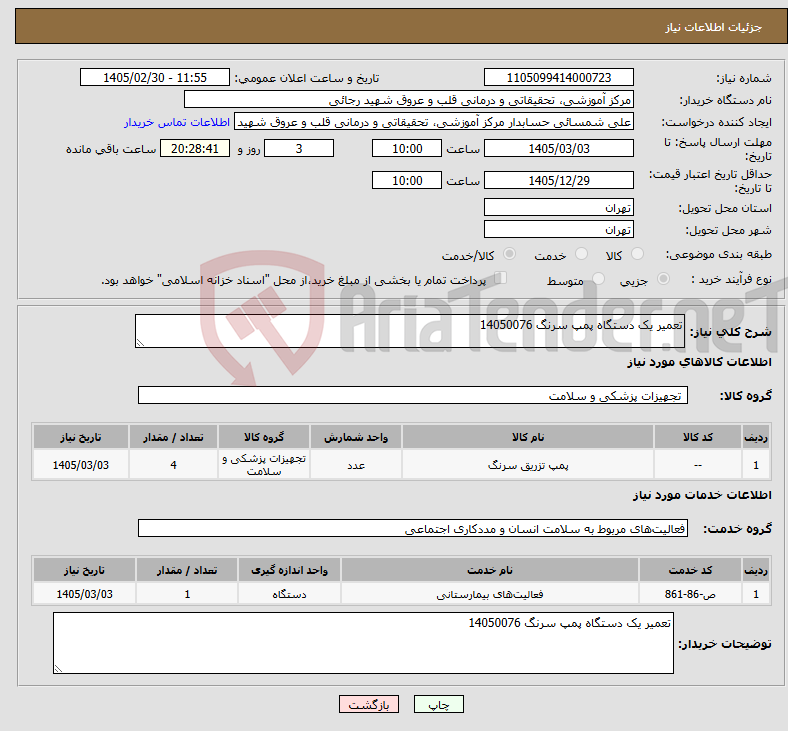The width and height of the screenshot is (788, 731).
Task: Click the delivery province تهران field
Action: click(558, 207)
